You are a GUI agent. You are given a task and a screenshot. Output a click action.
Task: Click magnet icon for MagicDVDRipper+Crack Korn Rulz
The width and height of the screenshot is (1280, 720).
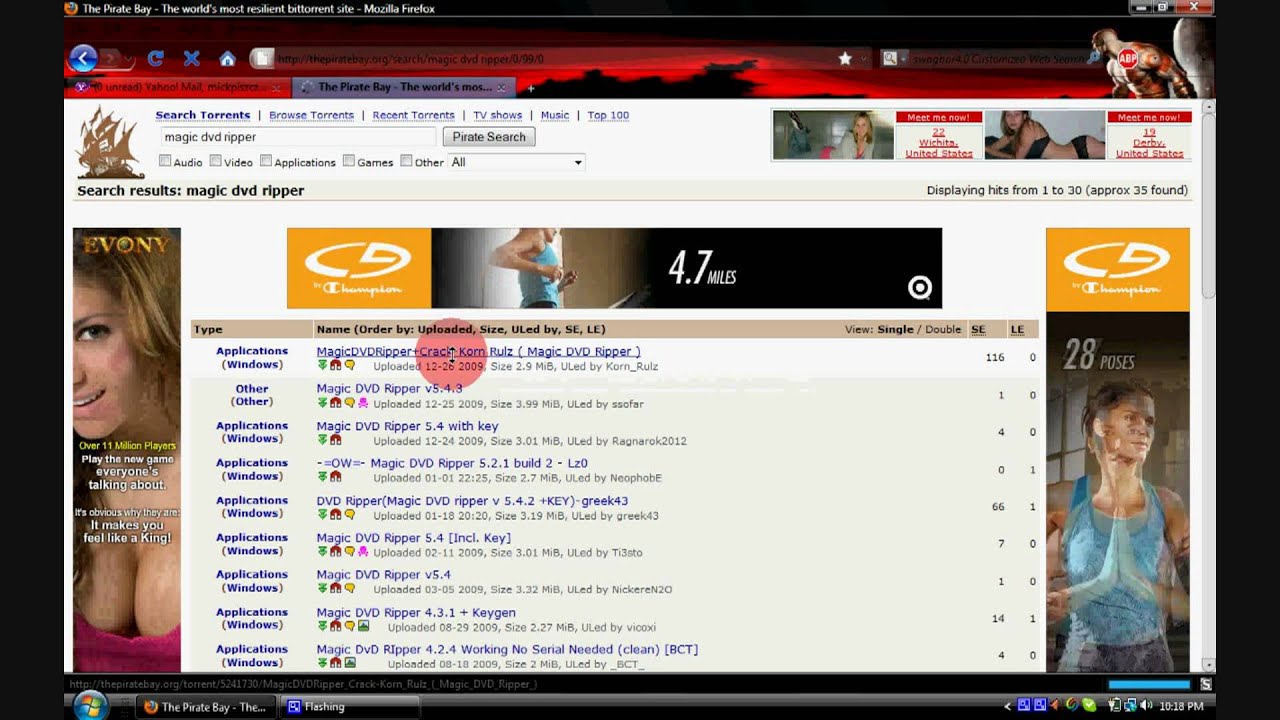click(335, 366)
